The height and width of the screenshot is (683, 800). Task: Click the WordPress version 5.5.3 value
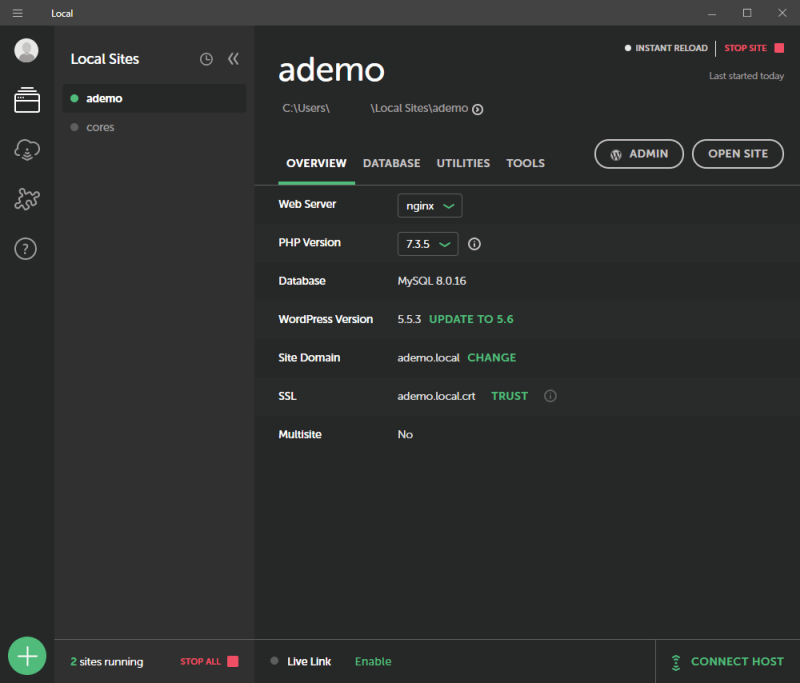pyautogui.click(x=409, y=319)
